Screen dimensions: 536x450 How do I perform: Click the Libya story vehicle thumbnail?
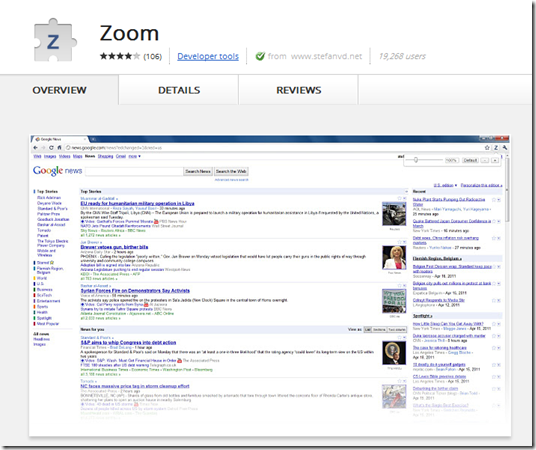(394, 214)
